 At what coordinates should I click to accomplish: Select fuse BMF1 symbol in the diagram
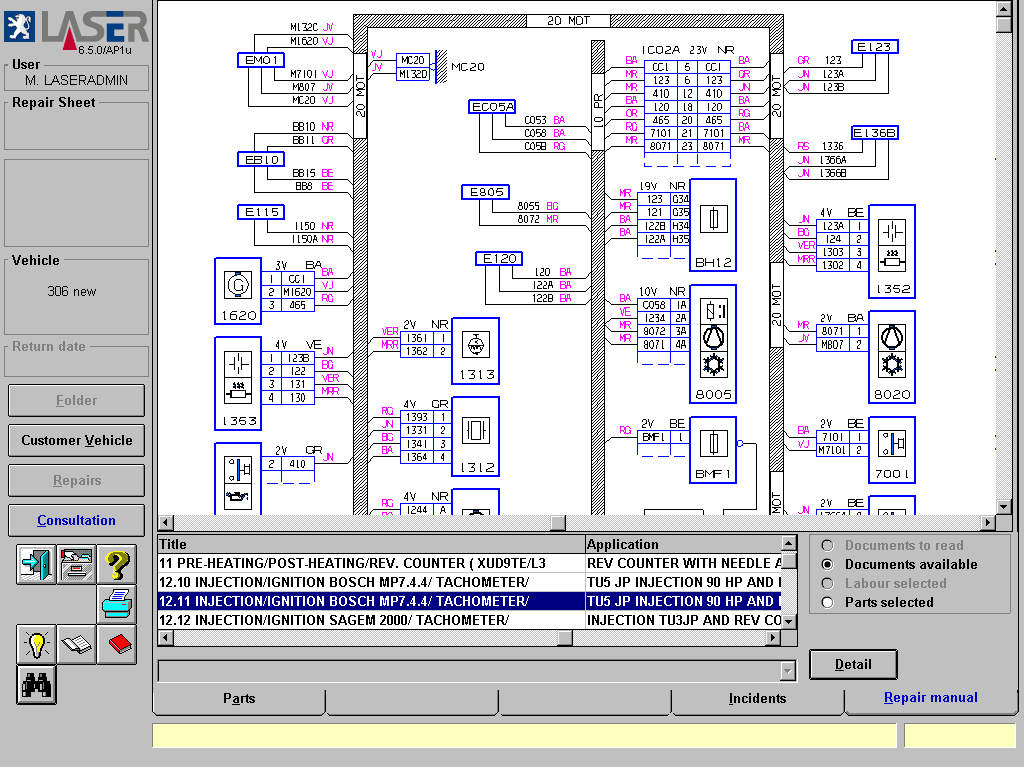coord(713,450)
